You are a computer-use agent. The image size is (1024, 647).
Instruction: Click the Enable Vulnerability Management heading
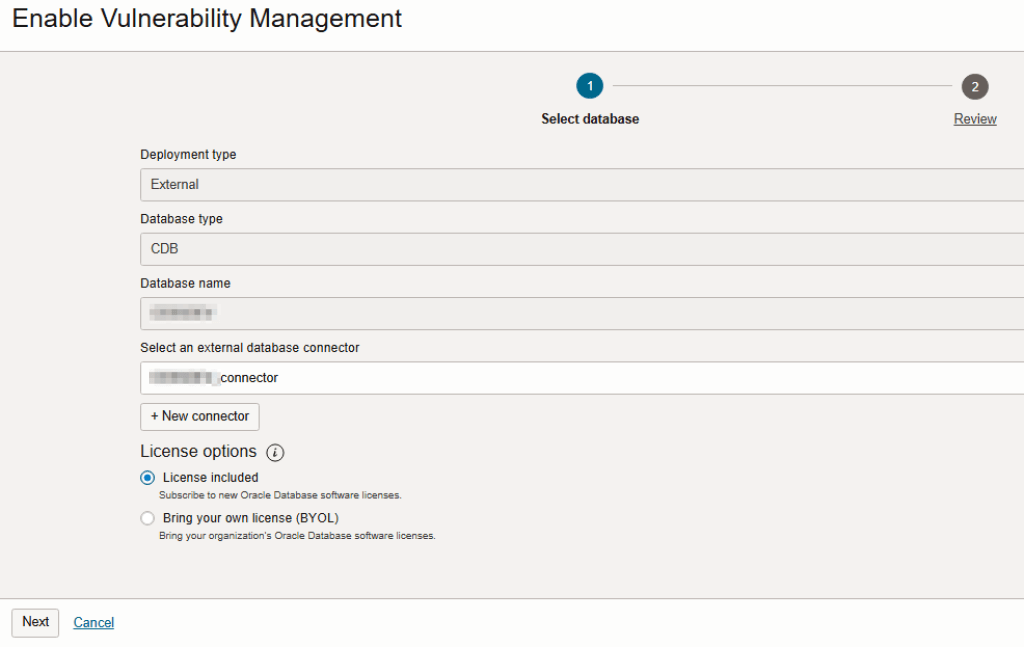tap(207, 18)
